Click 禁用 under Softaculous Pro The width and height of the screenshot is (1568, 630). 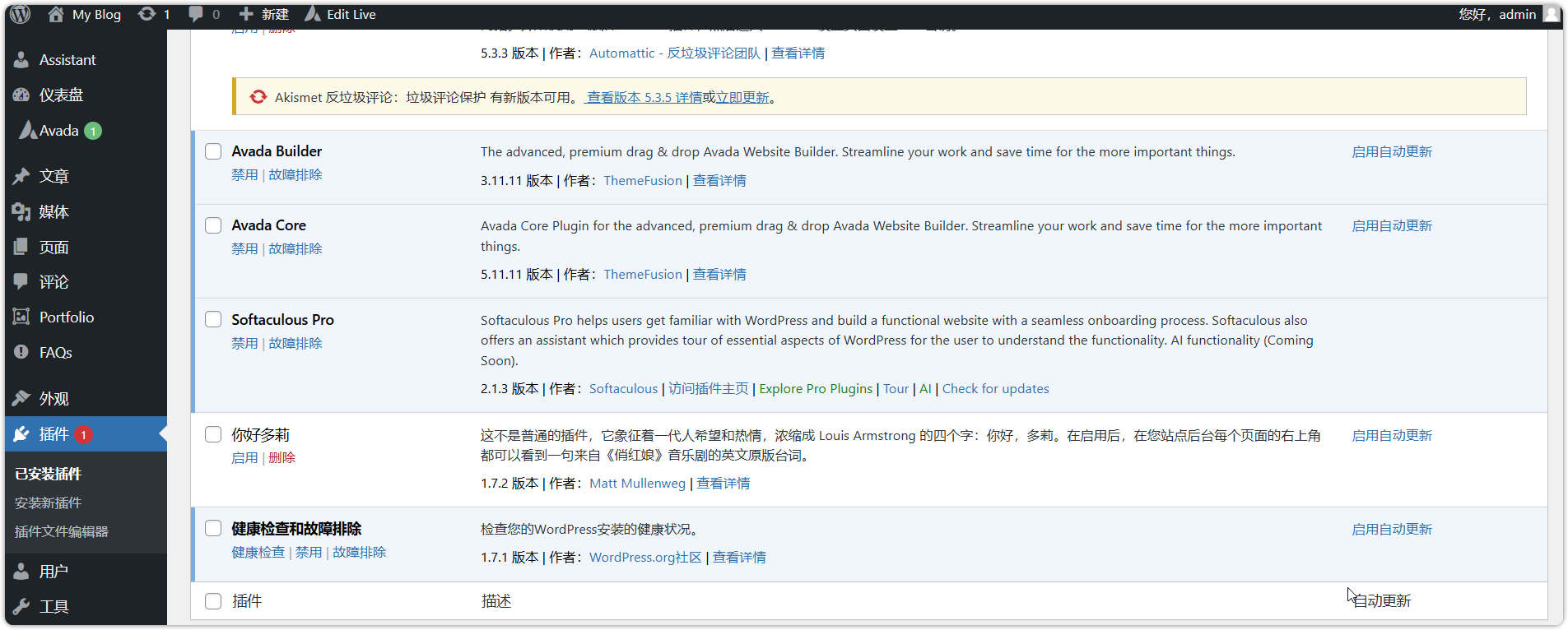point(244,343)
